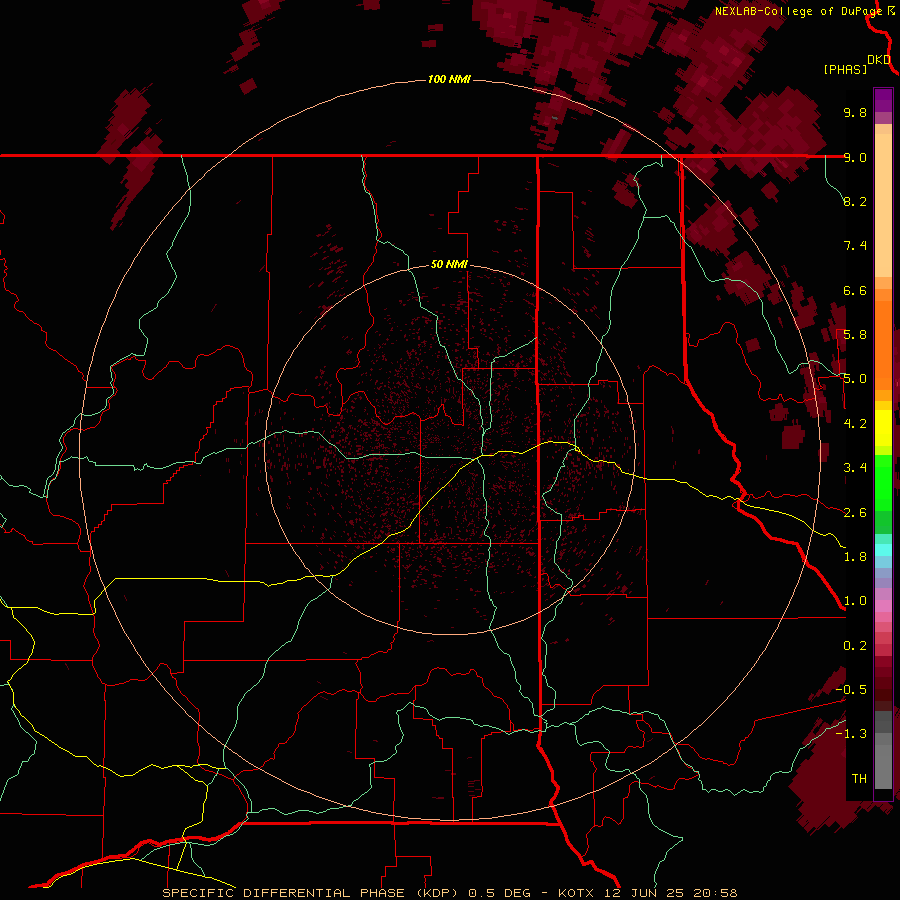Click the 1.8 value on the color scale
Image resolution: width=900 pixels, height=900 pixels.
point(855,557)
